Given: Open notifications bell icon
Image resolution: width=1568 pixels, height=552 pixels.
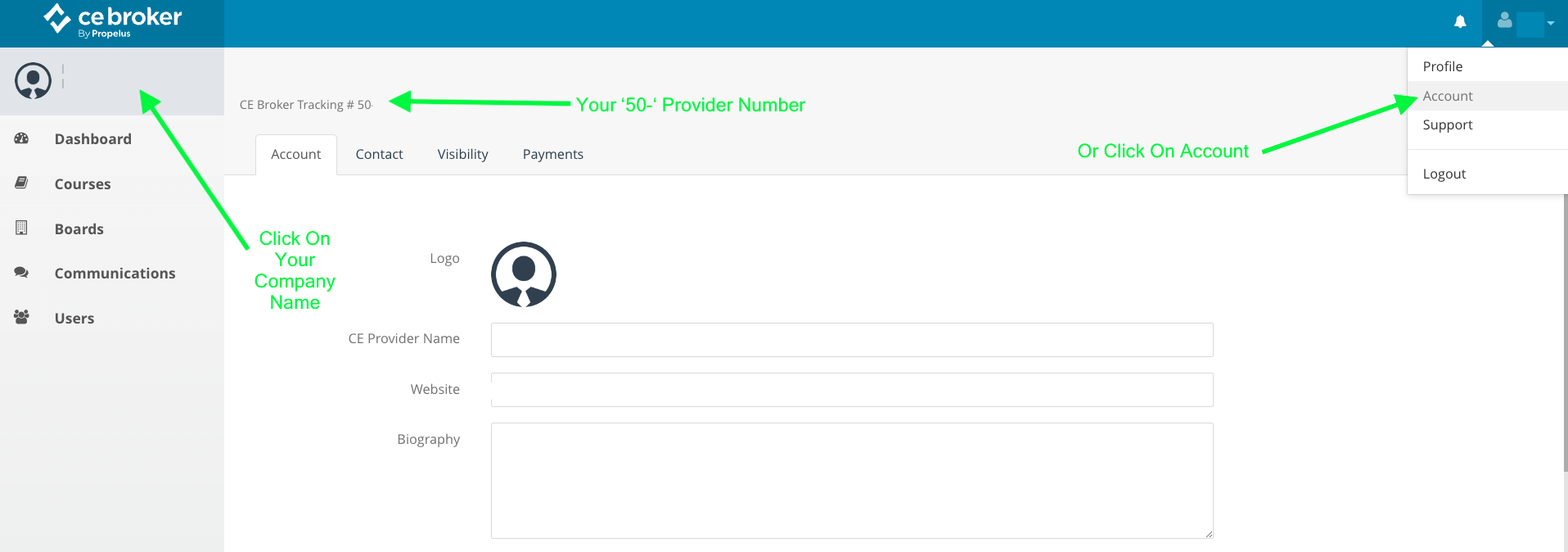Looking at the screenshot, I should coord(1460,22).
